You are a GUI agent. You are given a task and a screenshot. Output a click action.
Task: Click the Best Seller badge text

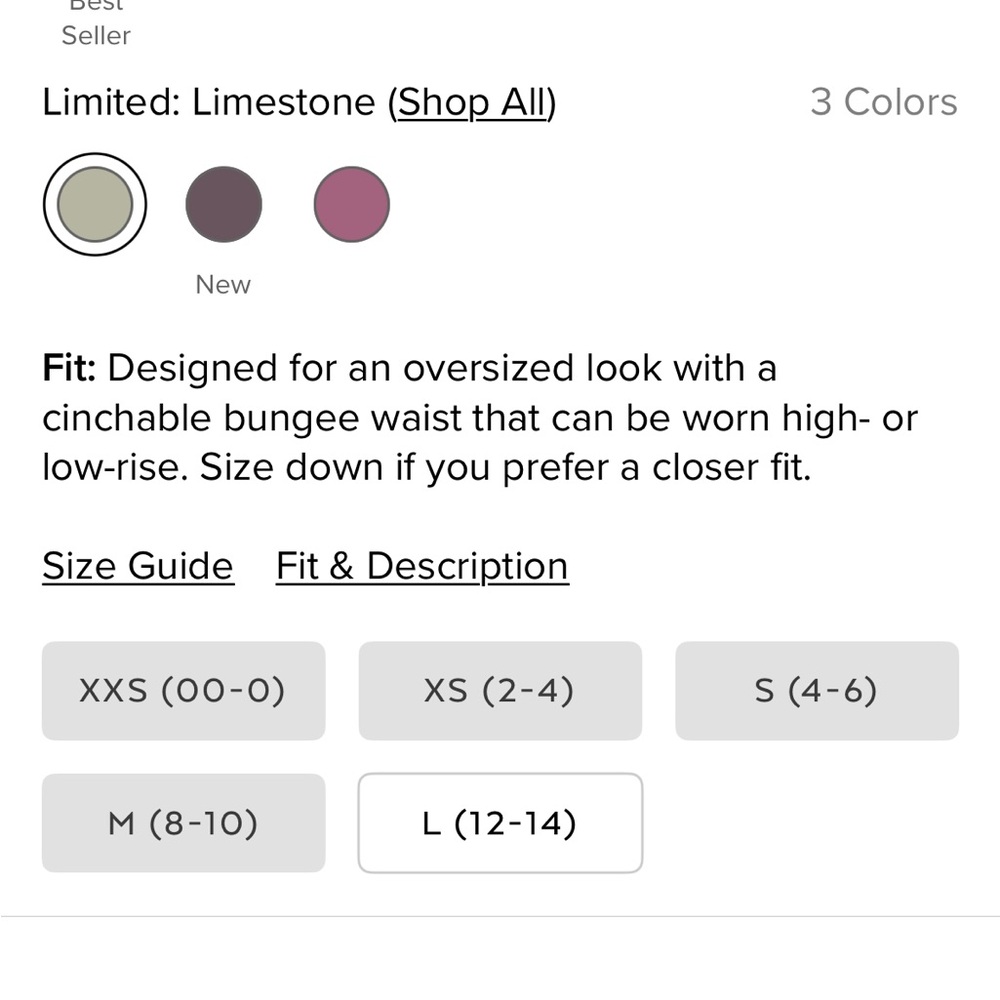click(x=96, y=22)
